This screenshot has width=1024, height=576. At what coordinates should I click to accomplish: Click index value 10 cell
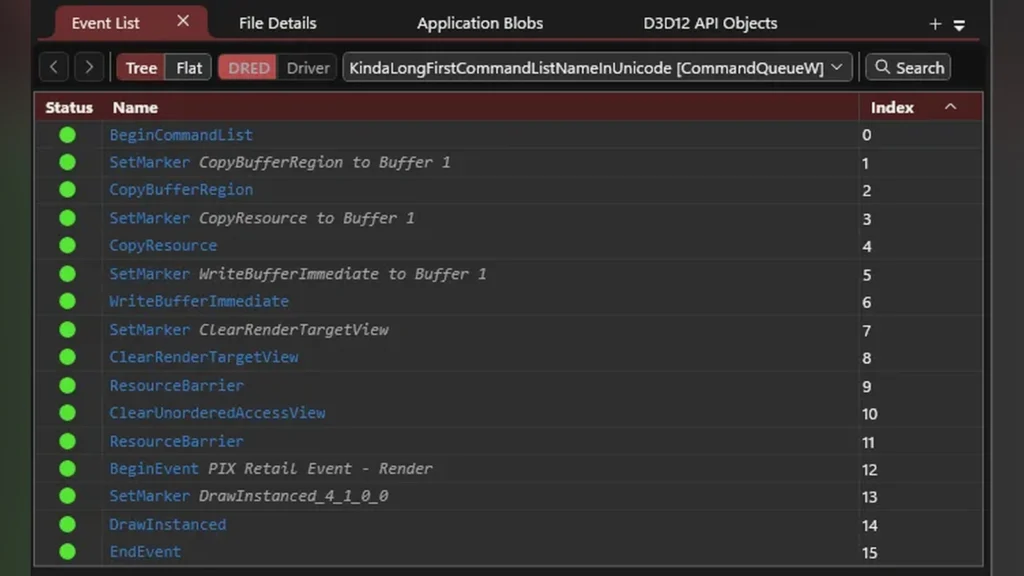(869, 414)
